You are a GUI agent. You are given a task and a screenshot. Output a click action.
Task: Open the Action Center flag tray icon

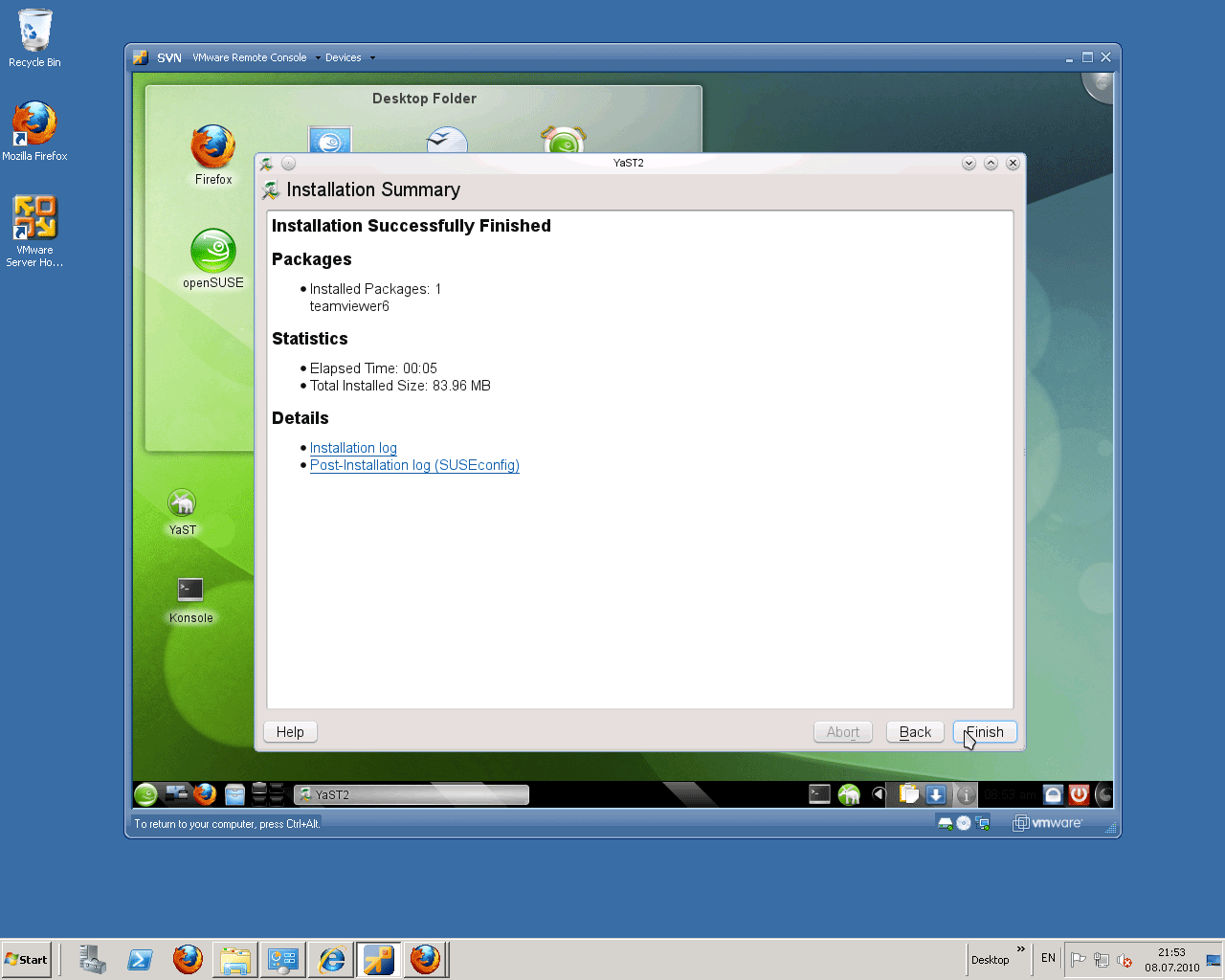click(1079, 960)
